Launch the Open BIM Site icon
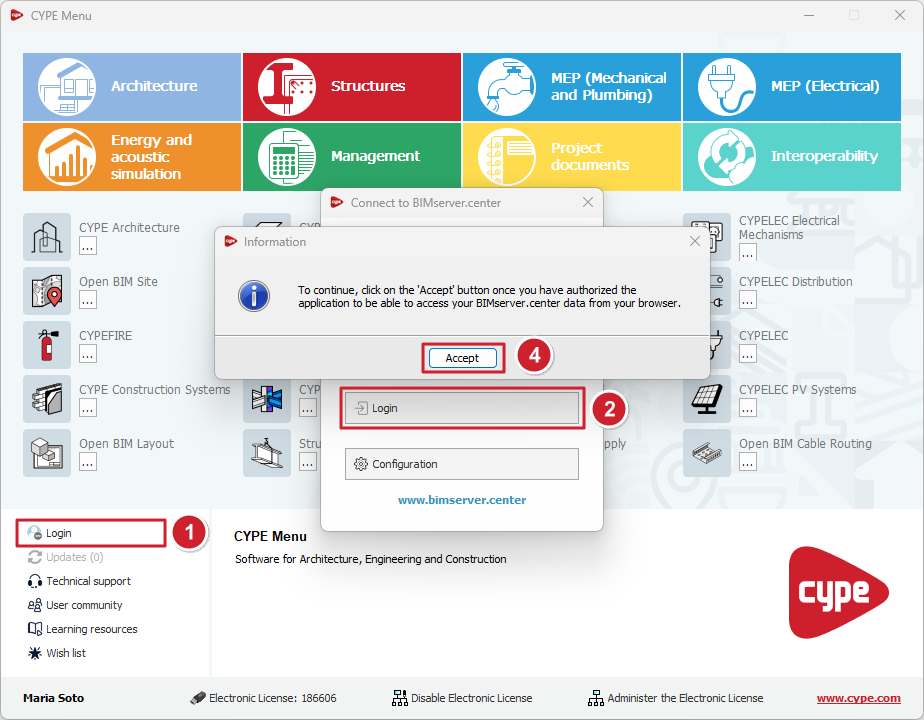The image size is (924, 720). (47, 291)
